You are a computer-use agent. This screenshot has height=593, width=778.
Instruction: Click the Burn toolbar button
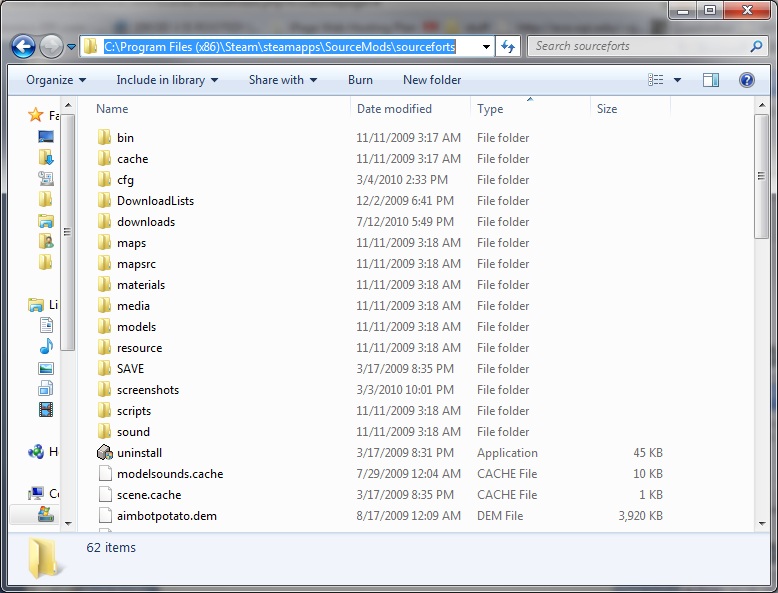(360, 80)
